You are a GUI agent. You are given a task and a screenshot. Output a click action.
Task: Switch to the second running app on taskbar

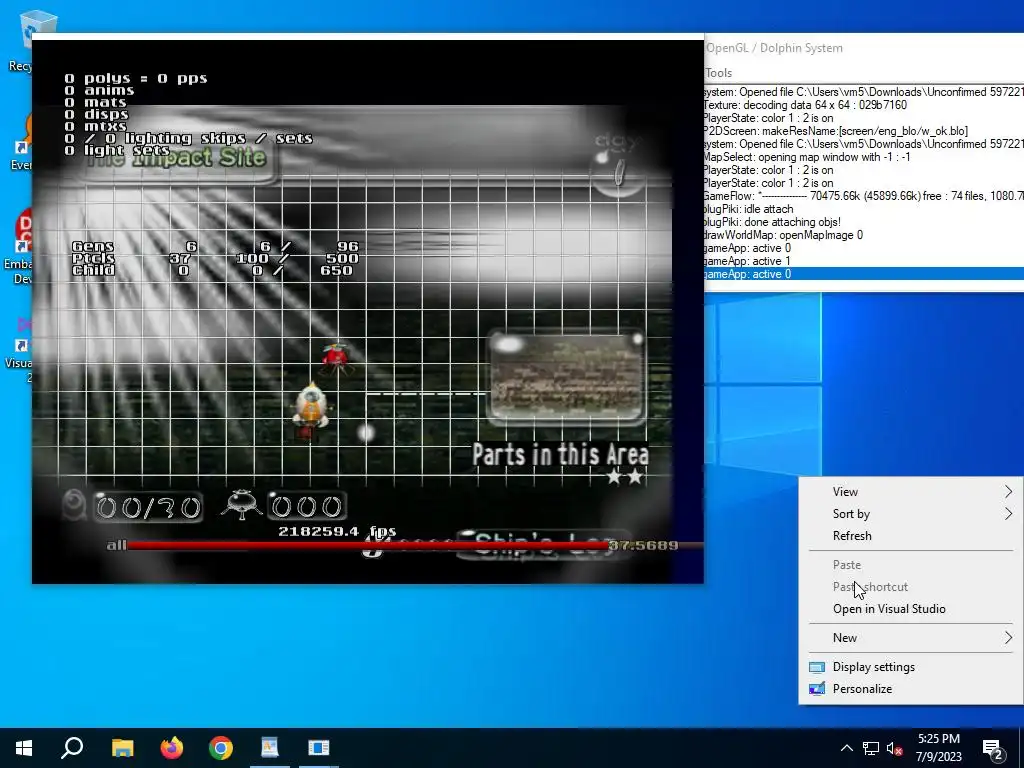(x=319, y=748)
